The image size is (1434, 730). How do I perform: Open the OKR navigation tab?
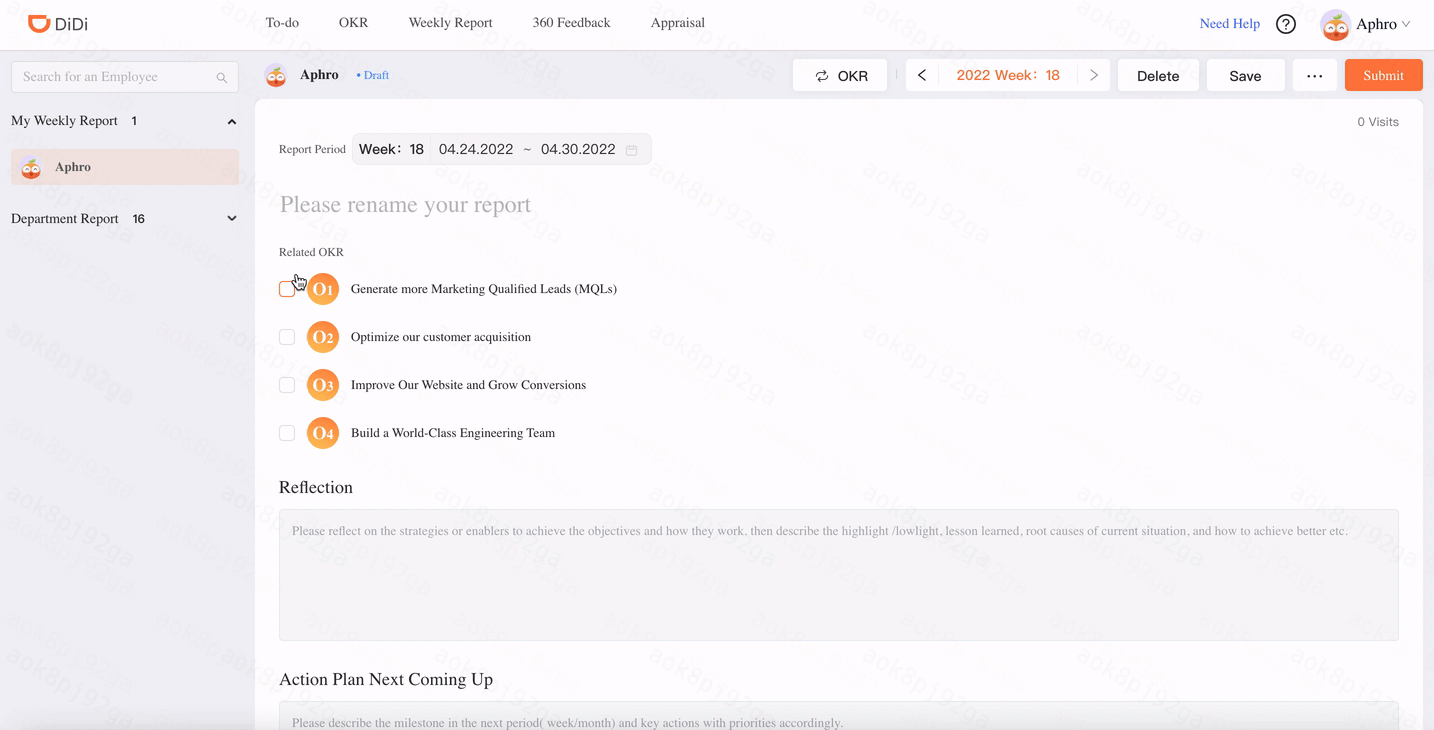pos(353,23)
